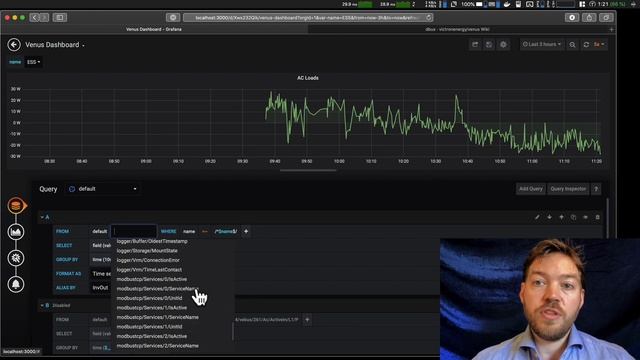This screenshot has height=360, width=640.
Task: Move query A down
Action: point(549,217)
